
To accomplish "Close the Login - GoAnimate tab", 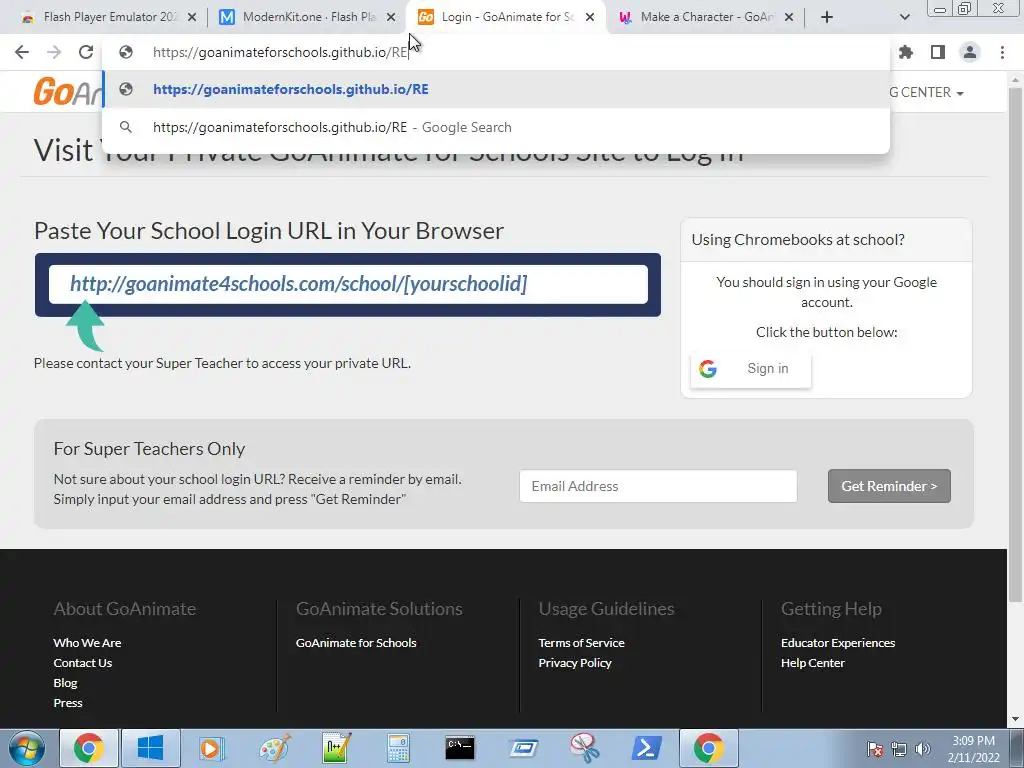I will [590, 17].
